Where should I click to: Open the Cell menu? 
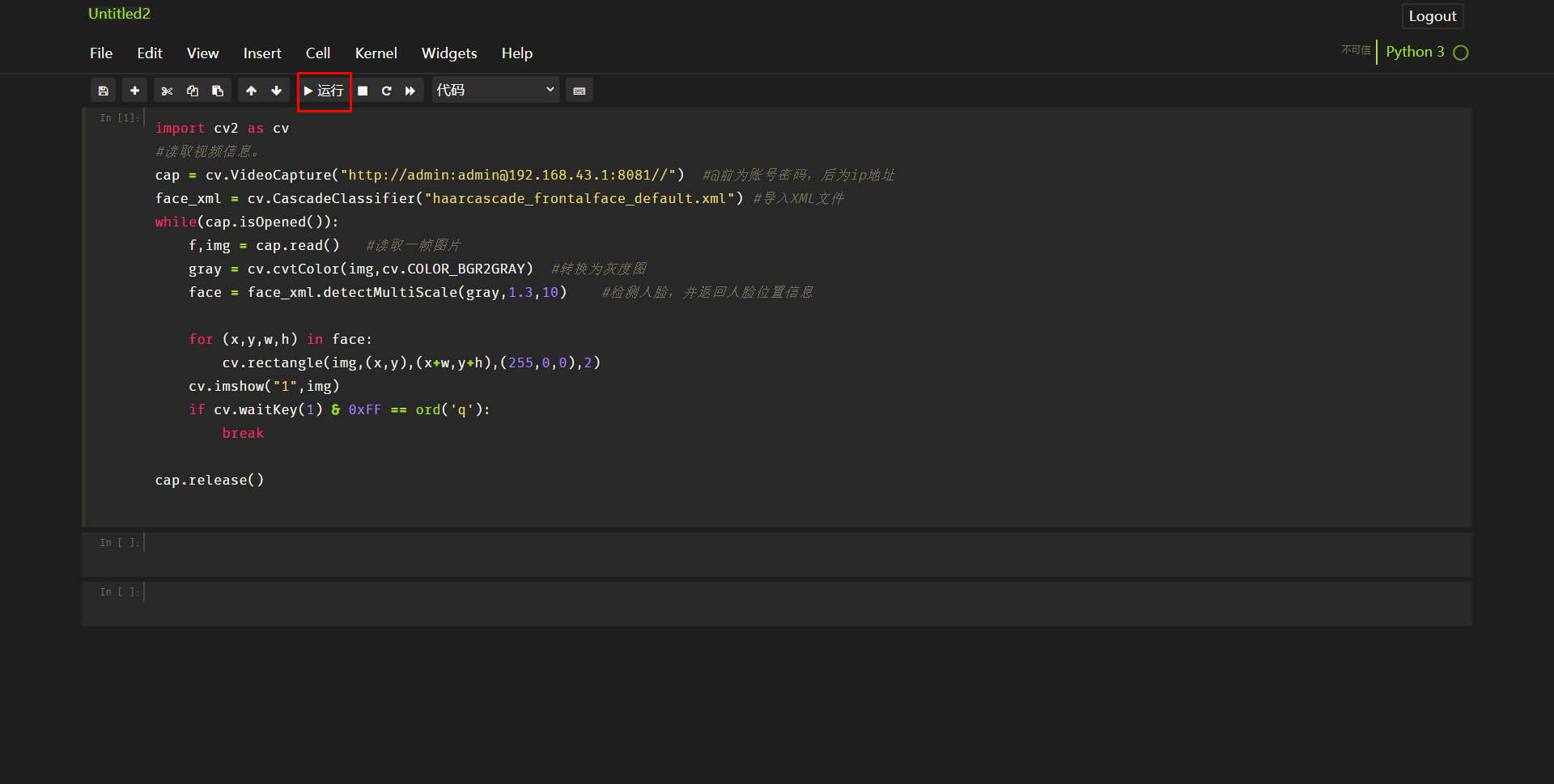[x=318, y=53]
